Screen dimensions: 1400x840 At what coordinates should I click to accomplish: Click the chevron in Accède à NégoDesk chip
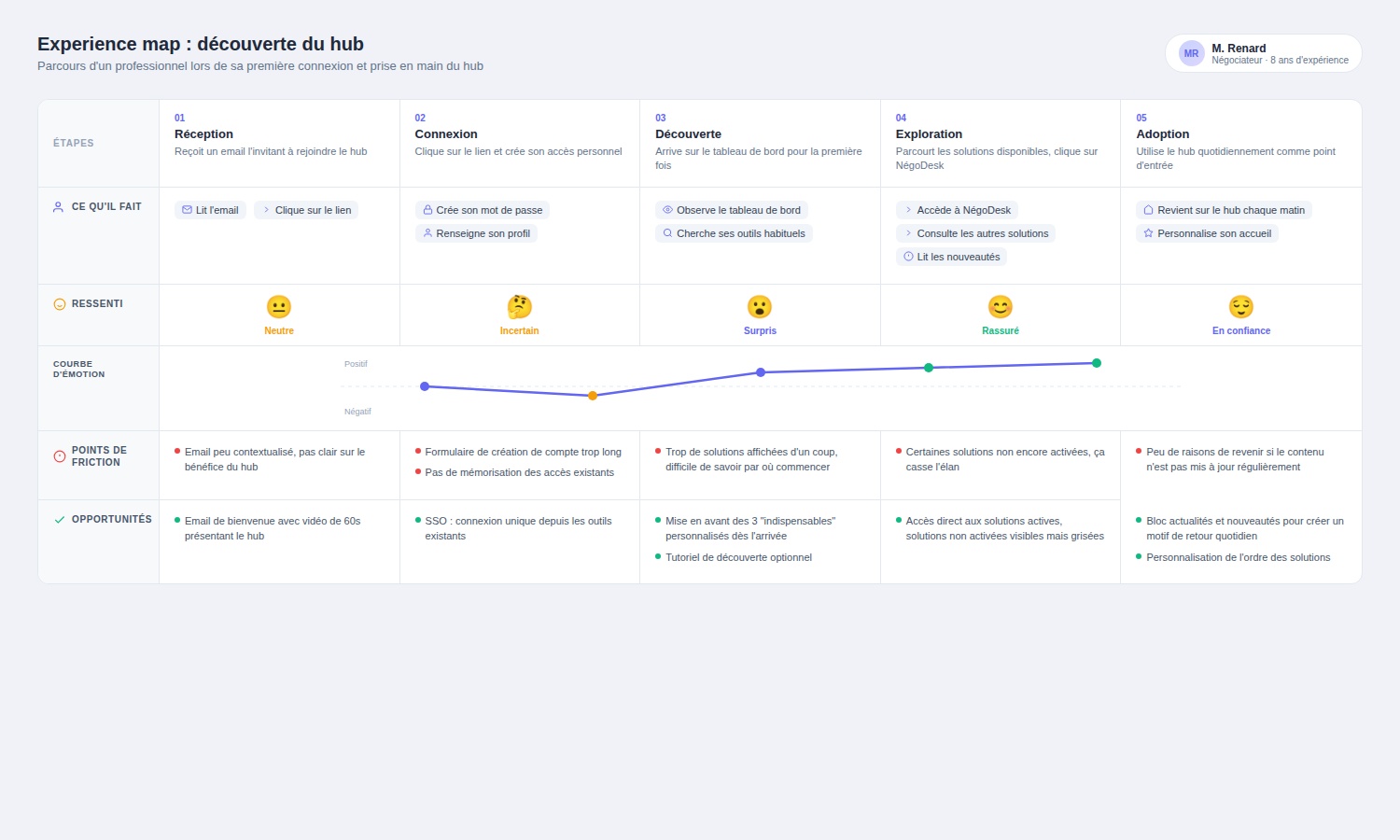tap(908, 210)
